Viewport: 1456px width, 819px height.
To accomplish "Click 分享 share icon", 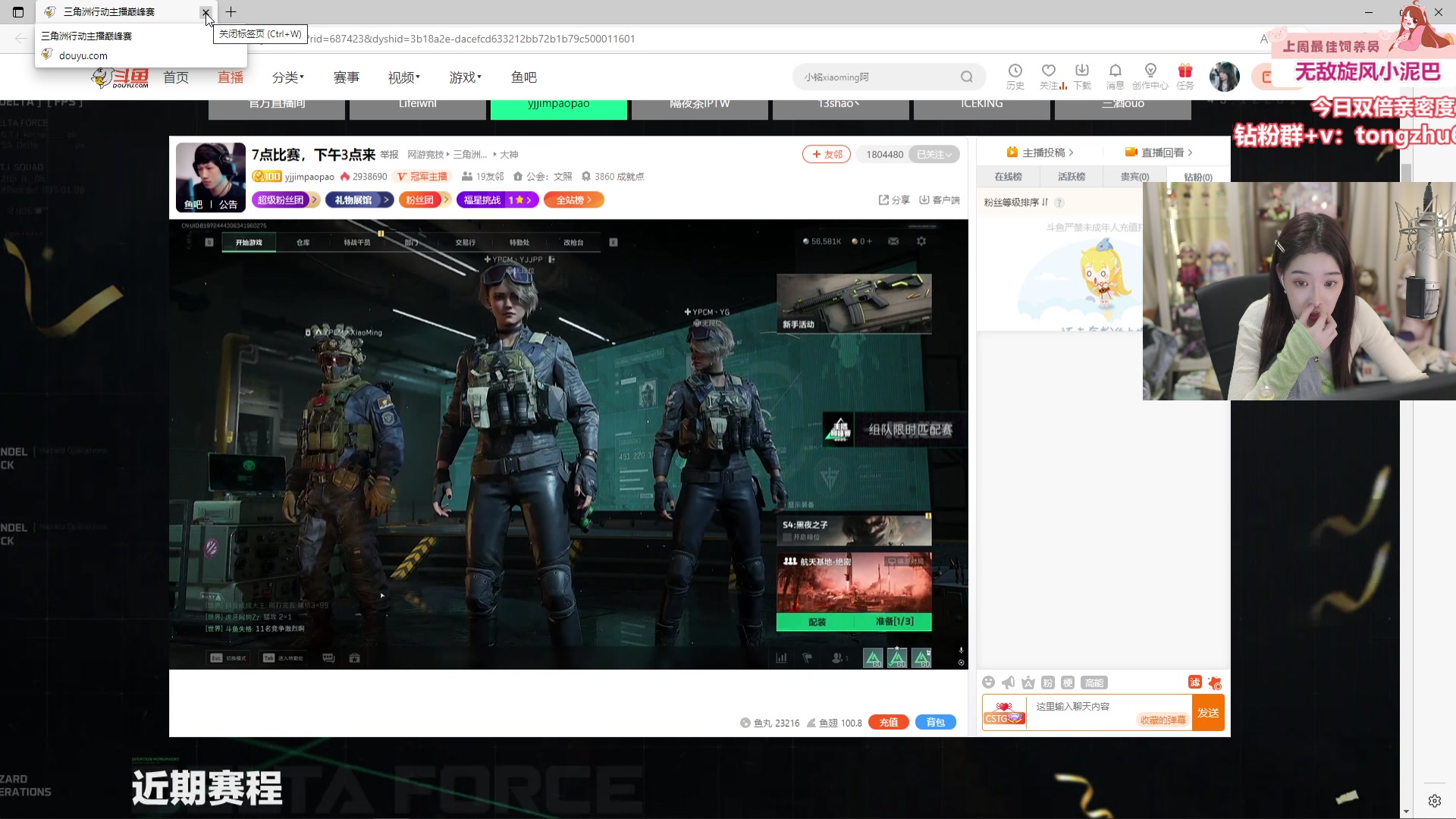I will [x=894, y=200].
